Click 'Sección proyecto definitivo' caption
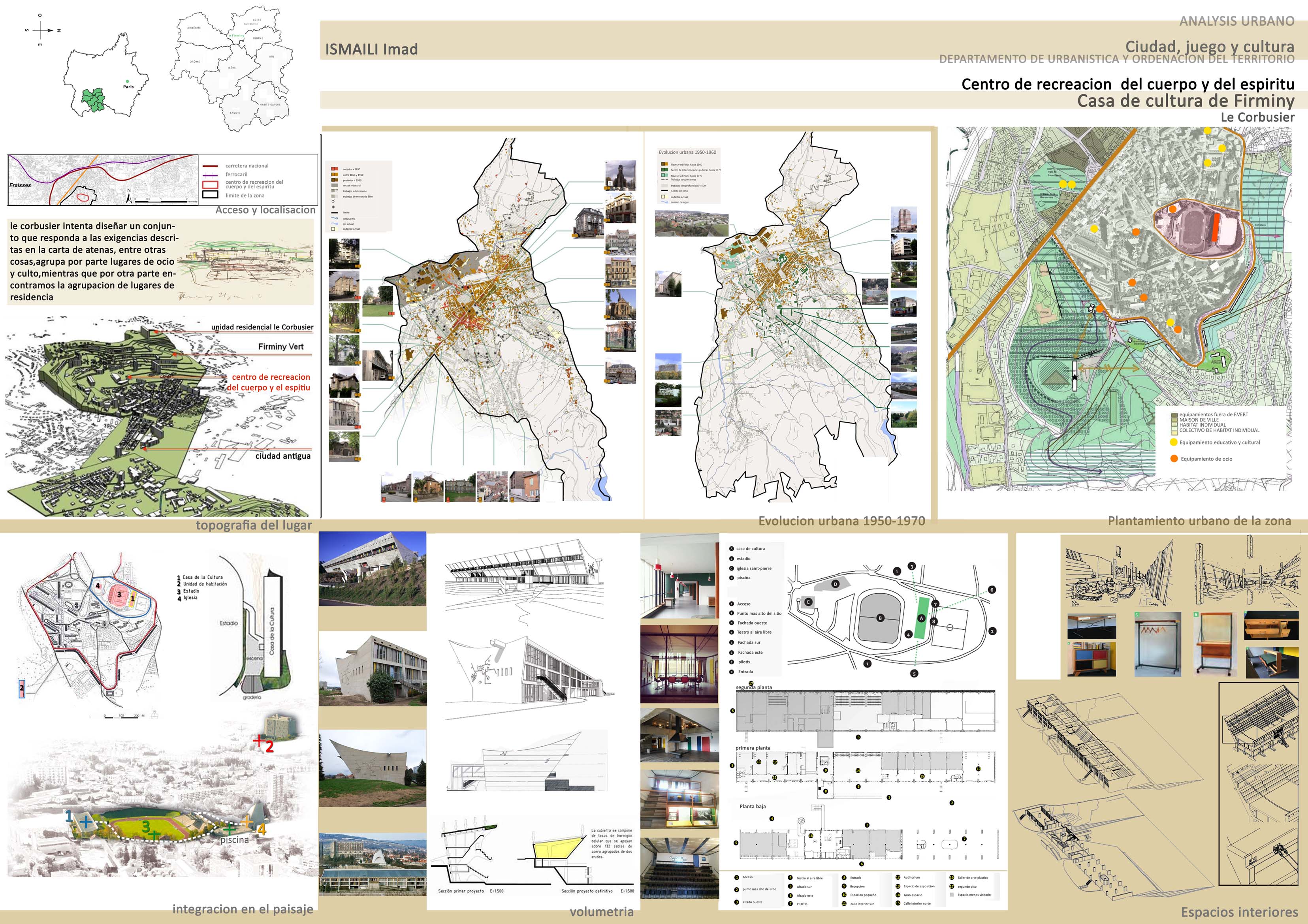Screen dimensions: 1308x924 coord(587,891)
